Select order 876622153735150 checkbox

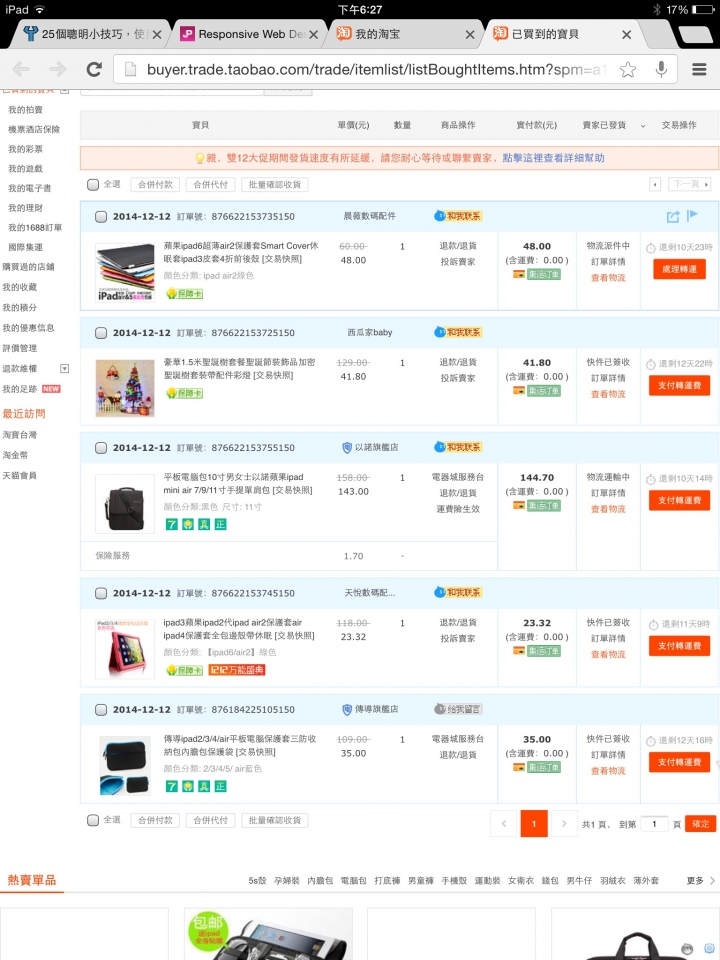101,217
